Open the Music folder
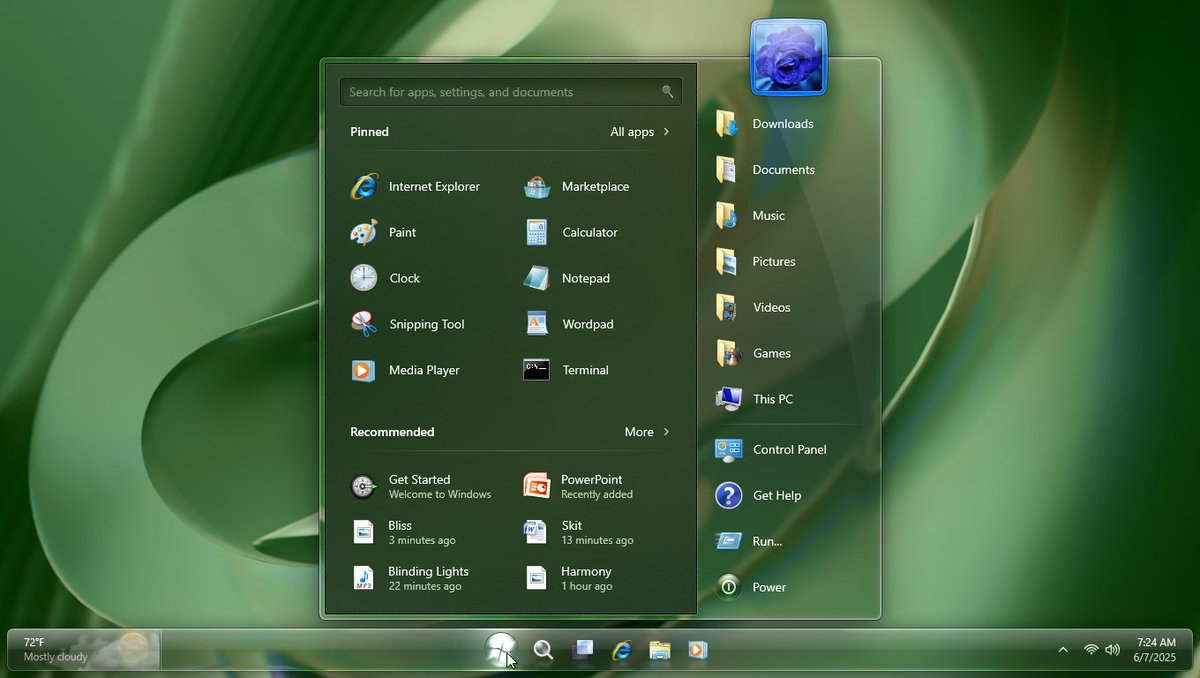 tap(750, 216)
